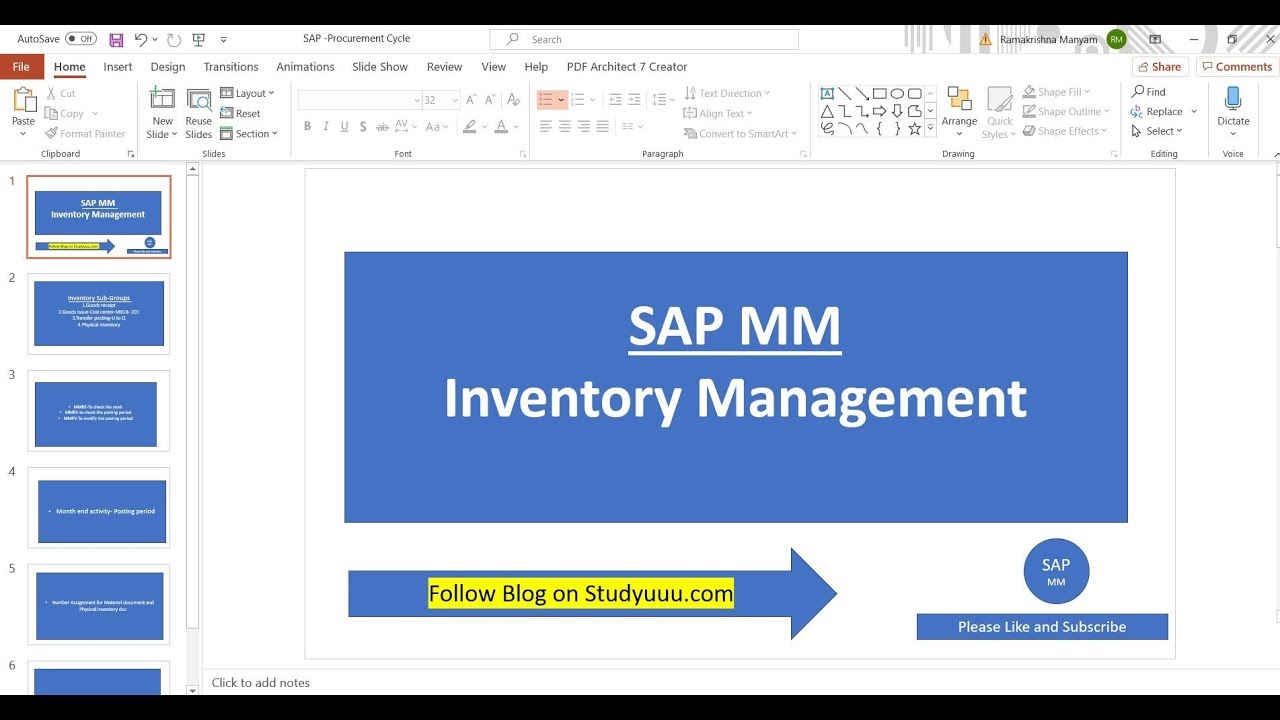This screenshot has width=1280, height=720.
Task: Switch to Design tab
Action: [x=168, y=67]
